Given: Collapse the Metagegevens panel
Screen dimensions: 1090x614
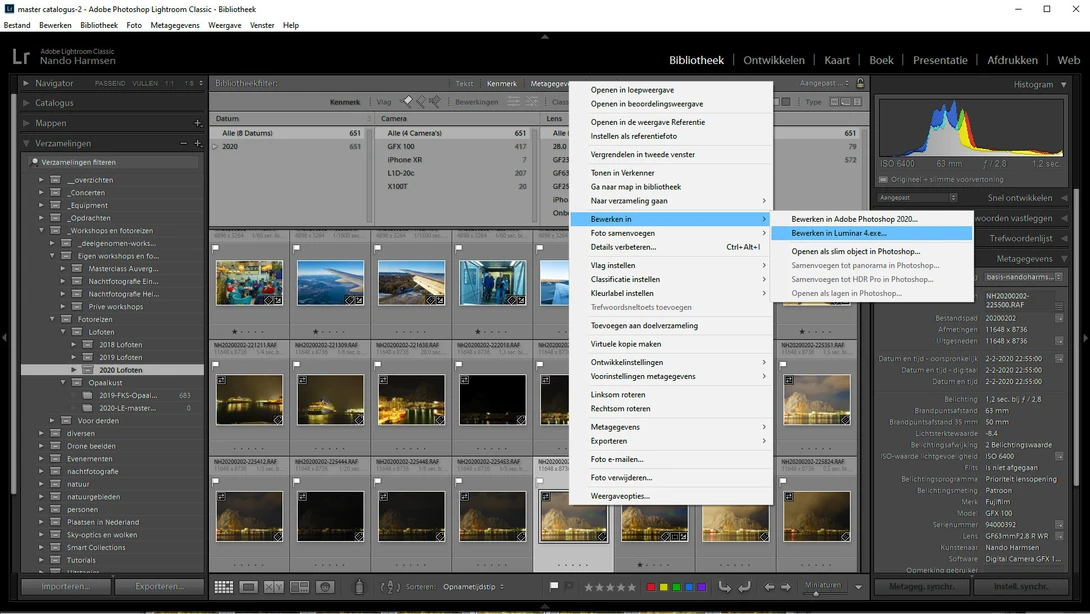Looking at the screenshot, I should 1064,259.
